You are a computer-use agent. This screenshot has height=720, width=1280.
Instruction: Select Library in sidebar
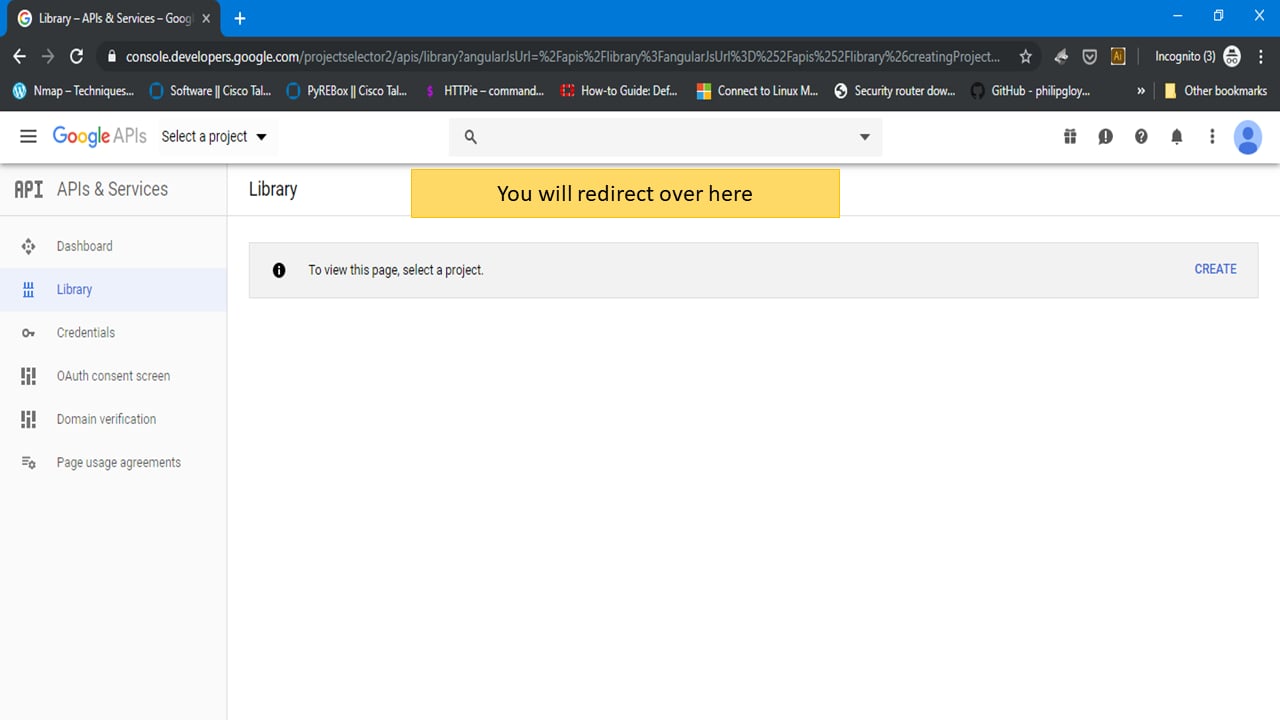[113, 289]
